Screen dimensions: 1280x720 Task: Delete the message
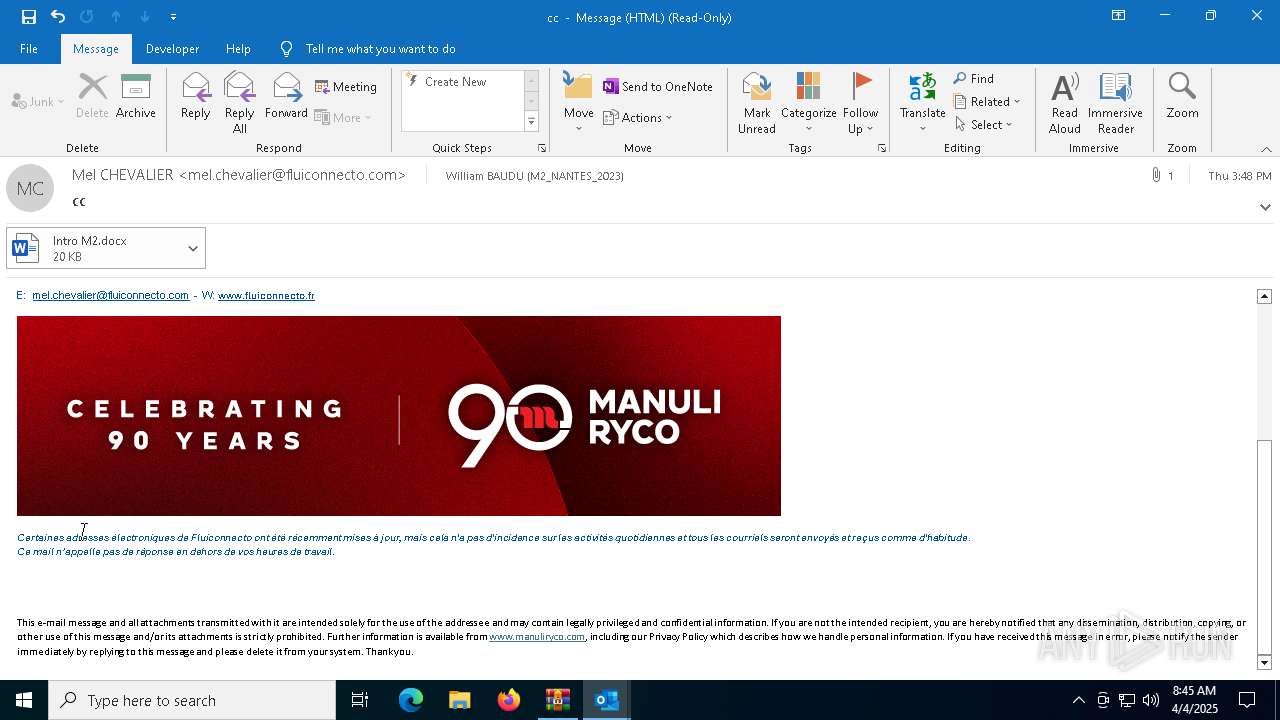[x=92, y=97]
